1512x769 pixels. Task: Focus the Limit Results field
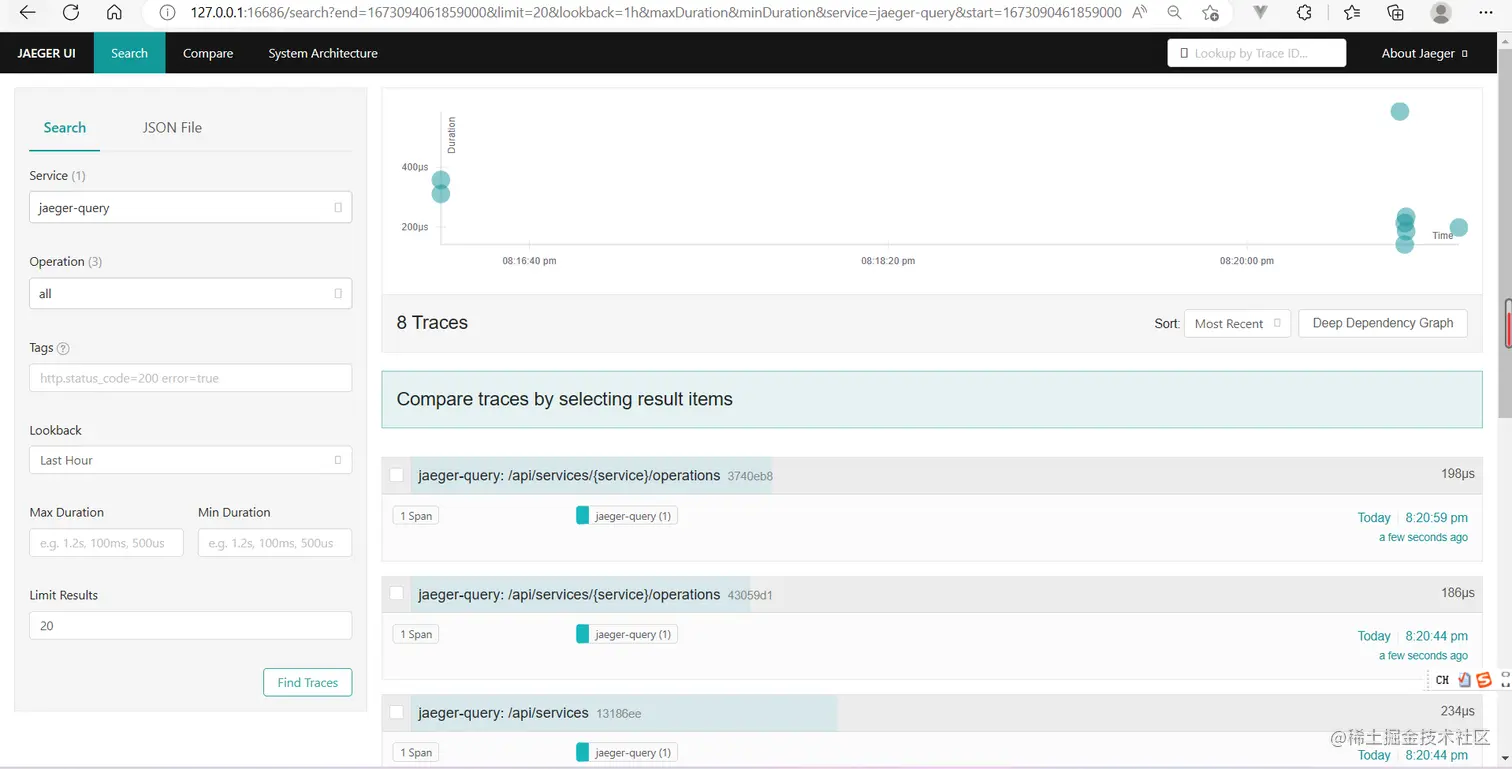click(x=190, y=625)
